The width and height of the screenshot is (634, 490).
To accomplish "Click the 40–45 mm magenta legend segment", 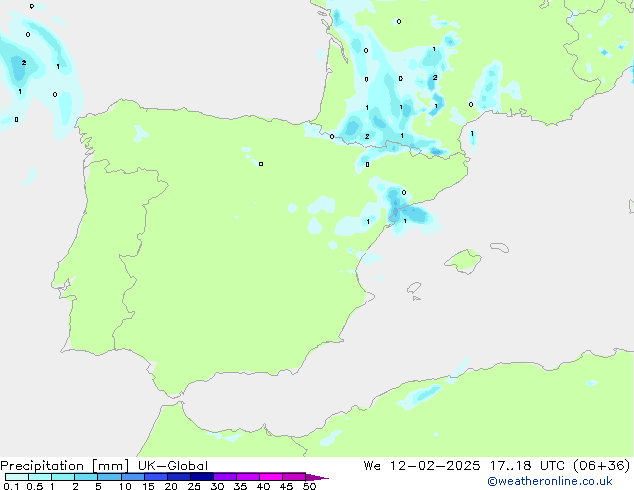I will pyautogui.click(x=271, y=477).
